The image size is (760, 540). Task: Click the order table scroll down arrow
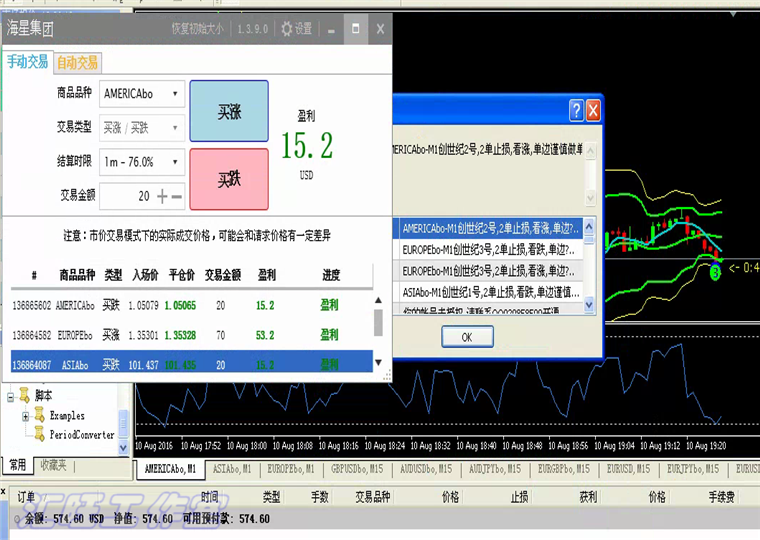379,363
